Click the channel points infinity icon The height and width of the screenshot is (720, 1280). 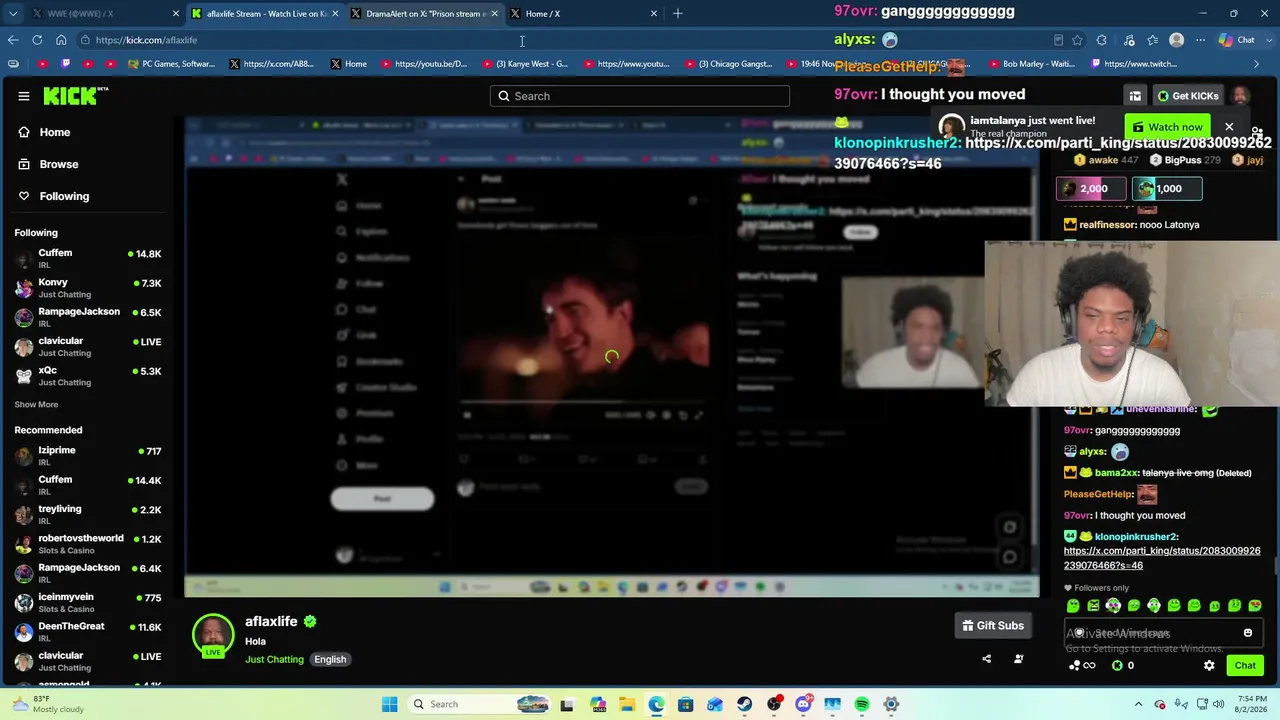tap(1083, 666)
